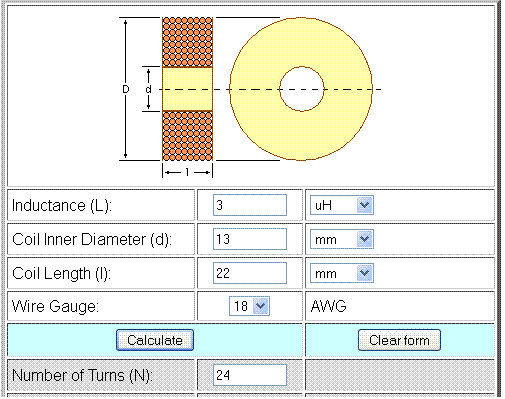
Task: Click the 'AWG' unit text
Action: coord(329,306)
